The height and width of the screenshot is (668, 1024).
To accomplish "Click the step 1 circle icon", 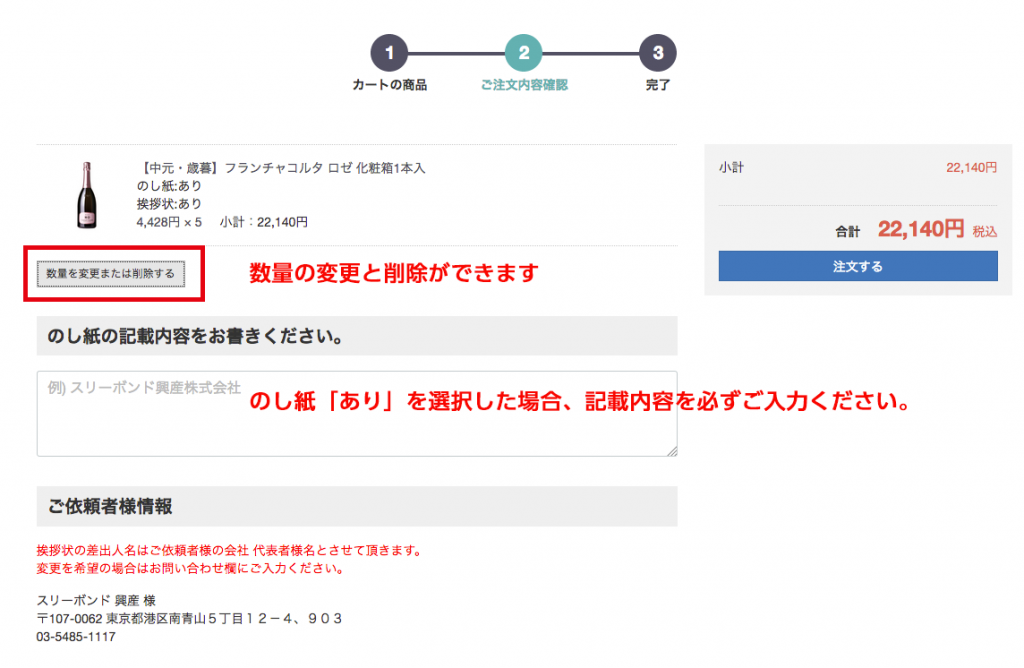I will [x=390, y=53].
